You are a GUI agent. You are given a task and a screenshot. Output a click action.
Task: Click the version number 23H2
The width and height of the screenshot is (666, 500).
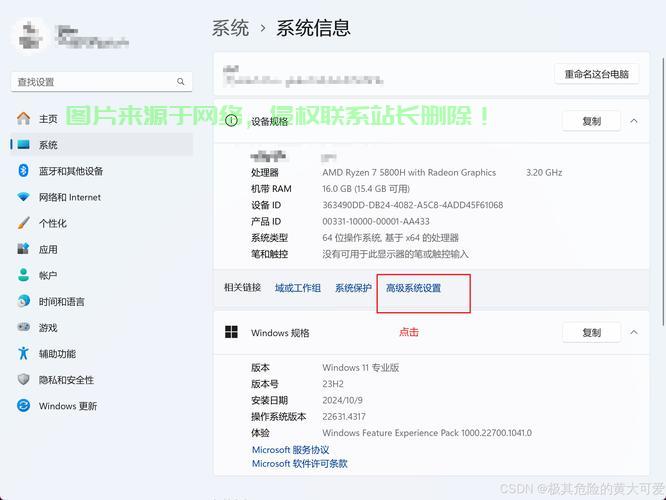[x=333, y=384]
